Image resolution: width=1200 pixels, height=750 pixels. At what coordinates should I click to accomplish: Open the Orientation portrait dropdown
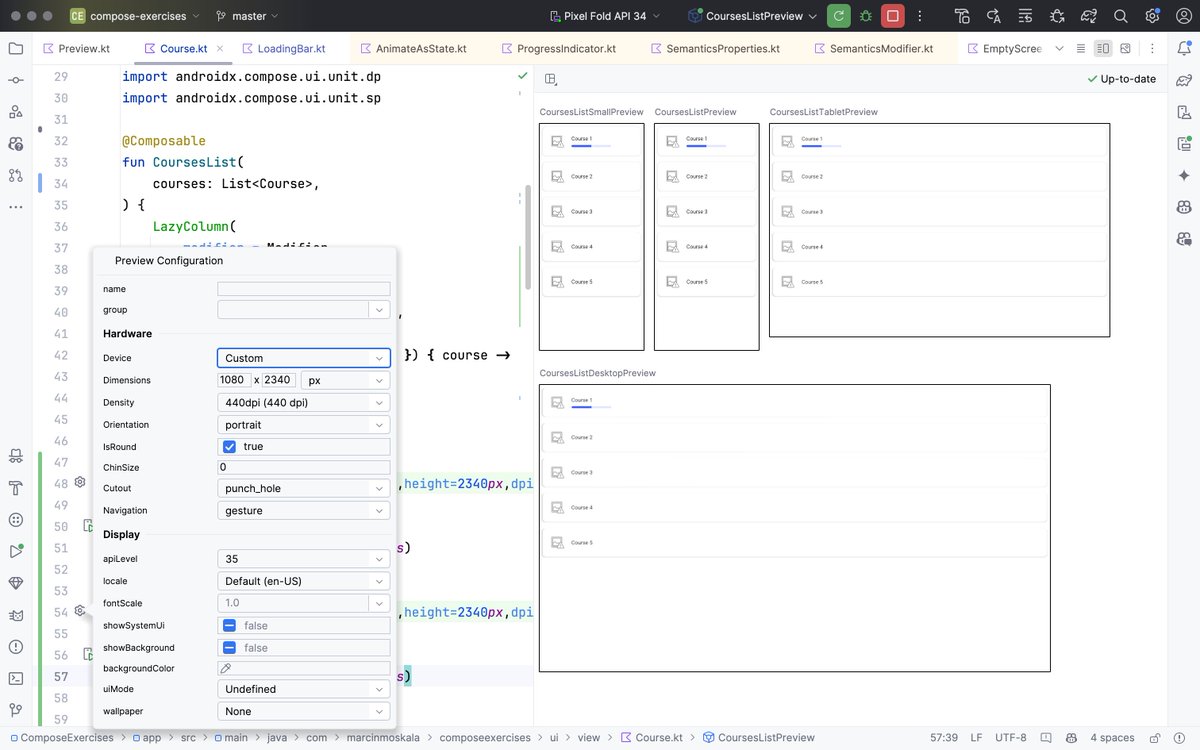click(303, 425)
